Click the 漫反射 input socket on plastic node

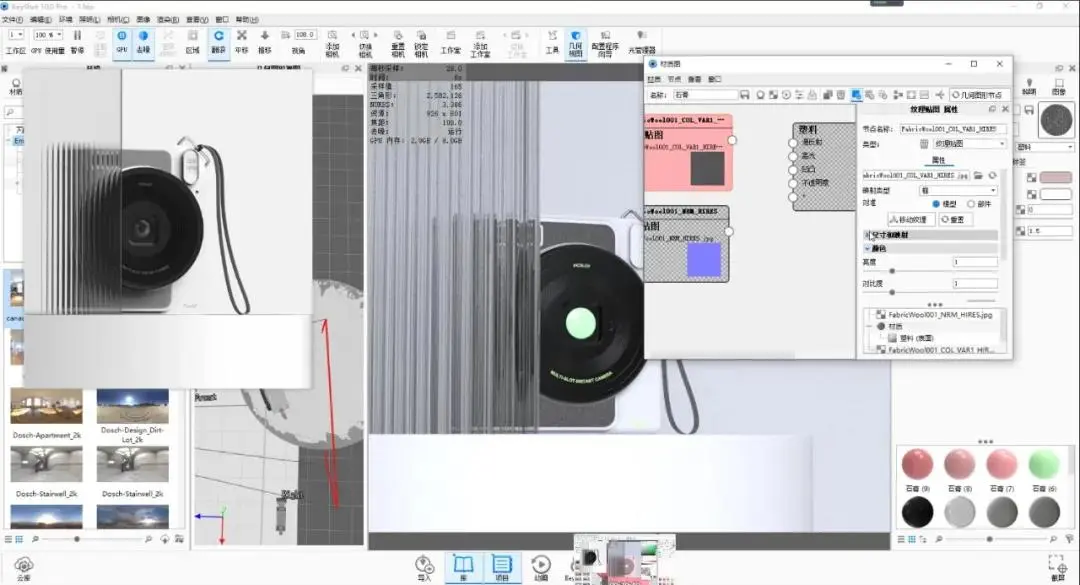[x=793, y=143]
